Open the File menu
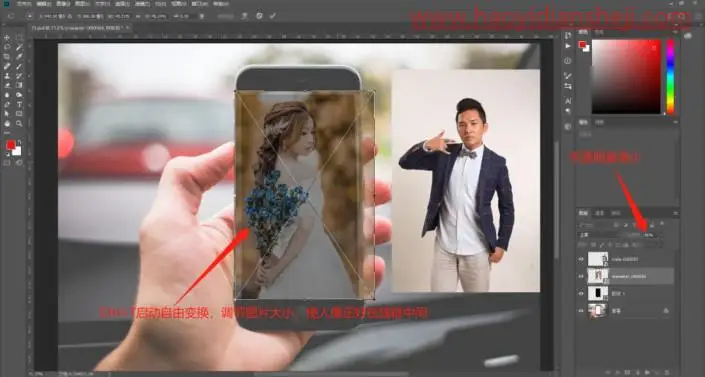 tap(23, 4)
